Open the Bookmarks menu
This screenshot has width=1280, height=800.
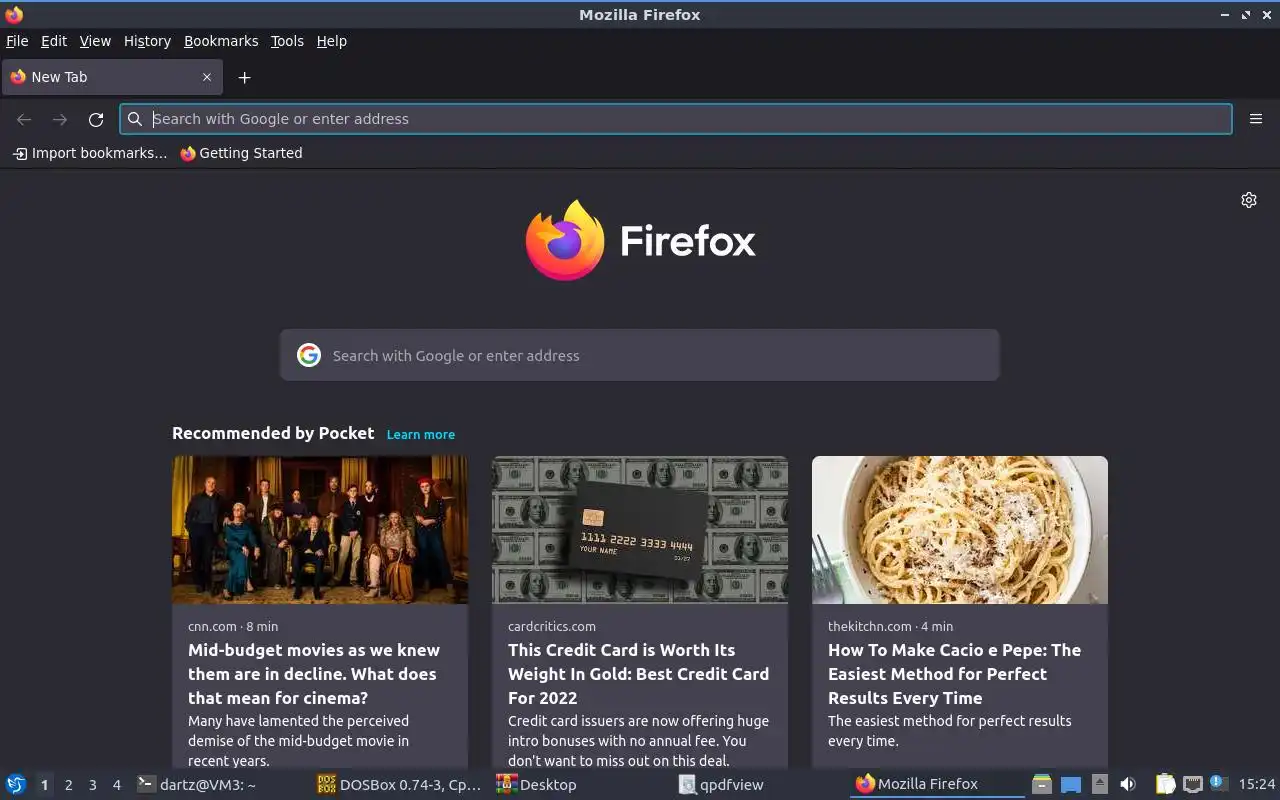pyautogui.click(x=221, y=41)
